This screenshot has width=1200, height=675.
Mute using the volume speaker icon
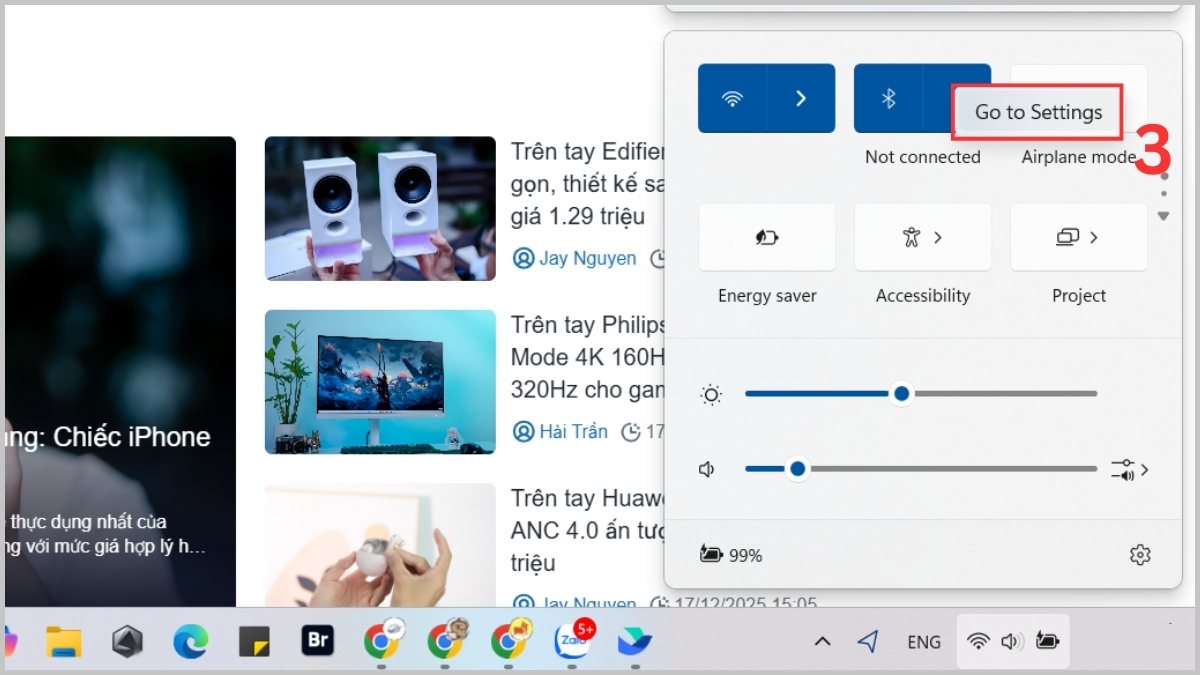point(708,469)
